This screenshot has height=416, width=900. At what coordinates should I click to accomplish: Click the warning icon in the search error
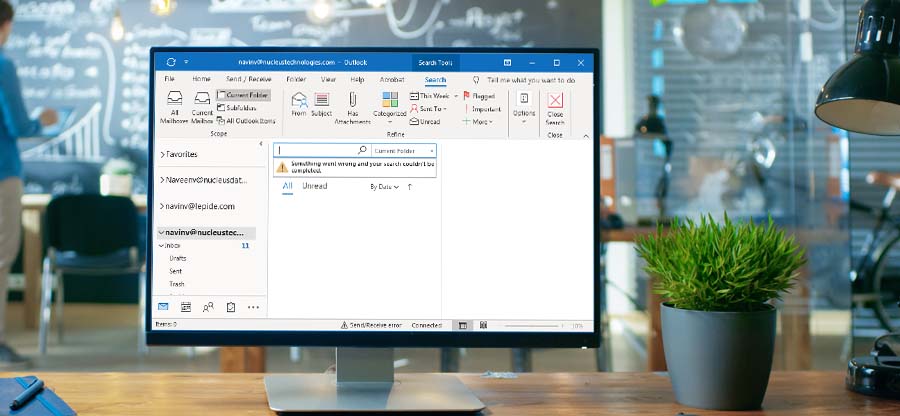282,167
